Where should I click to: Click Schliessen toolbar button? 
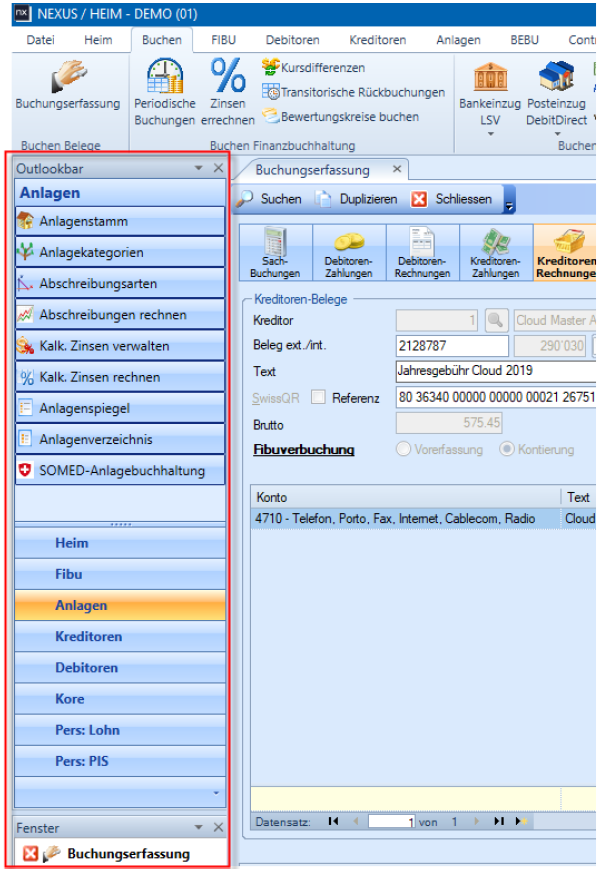pyautogui.click(x=452, y=199)
